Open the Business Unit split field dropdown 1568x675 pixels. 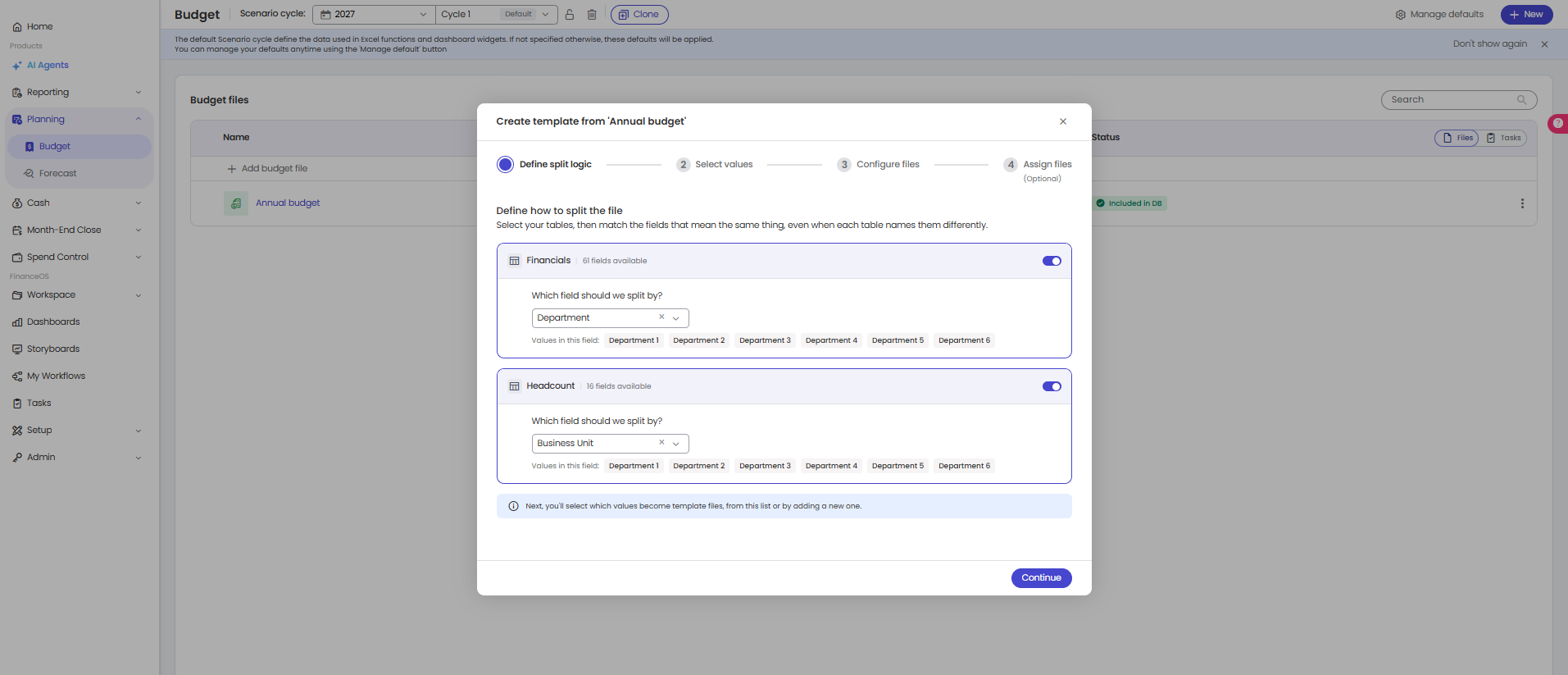[x=676, y=444]
